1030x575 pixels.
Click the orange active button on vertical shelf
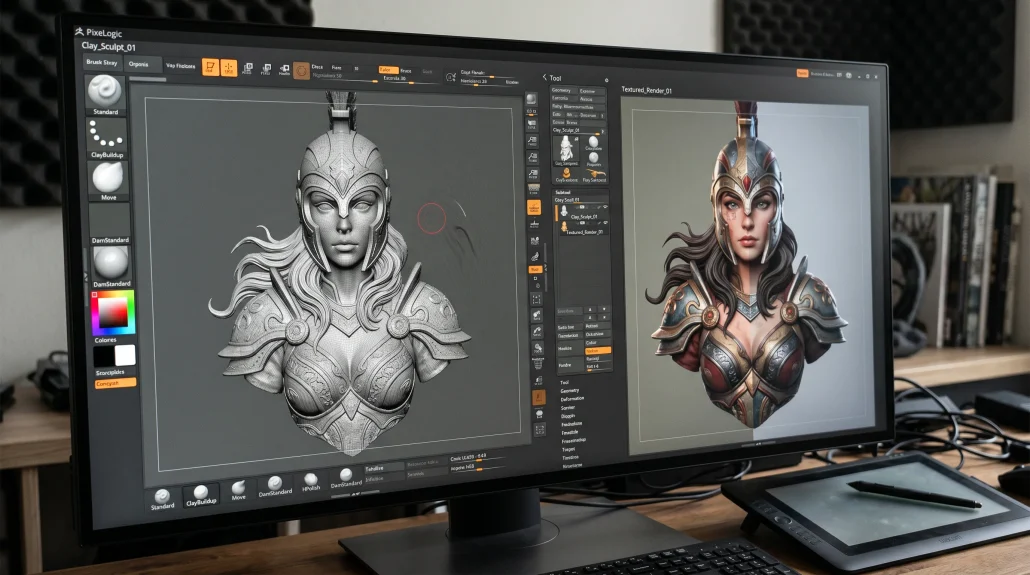(x=534, y=208)
